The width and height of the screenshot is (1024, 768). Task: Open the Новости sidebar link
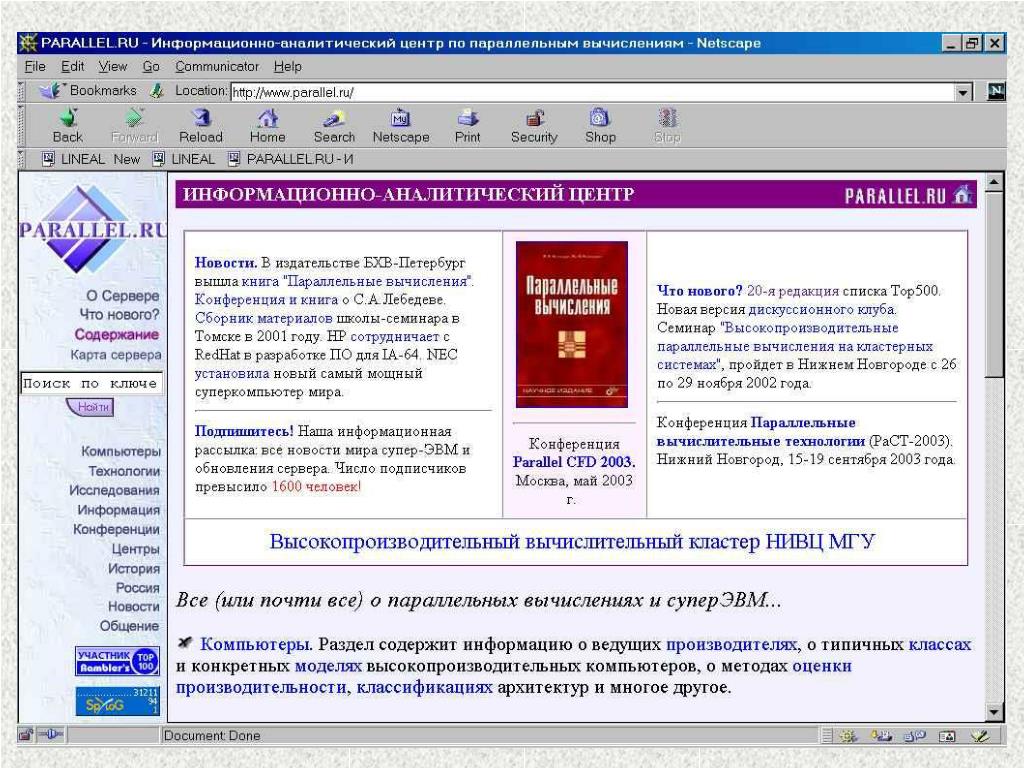point(134,606)
